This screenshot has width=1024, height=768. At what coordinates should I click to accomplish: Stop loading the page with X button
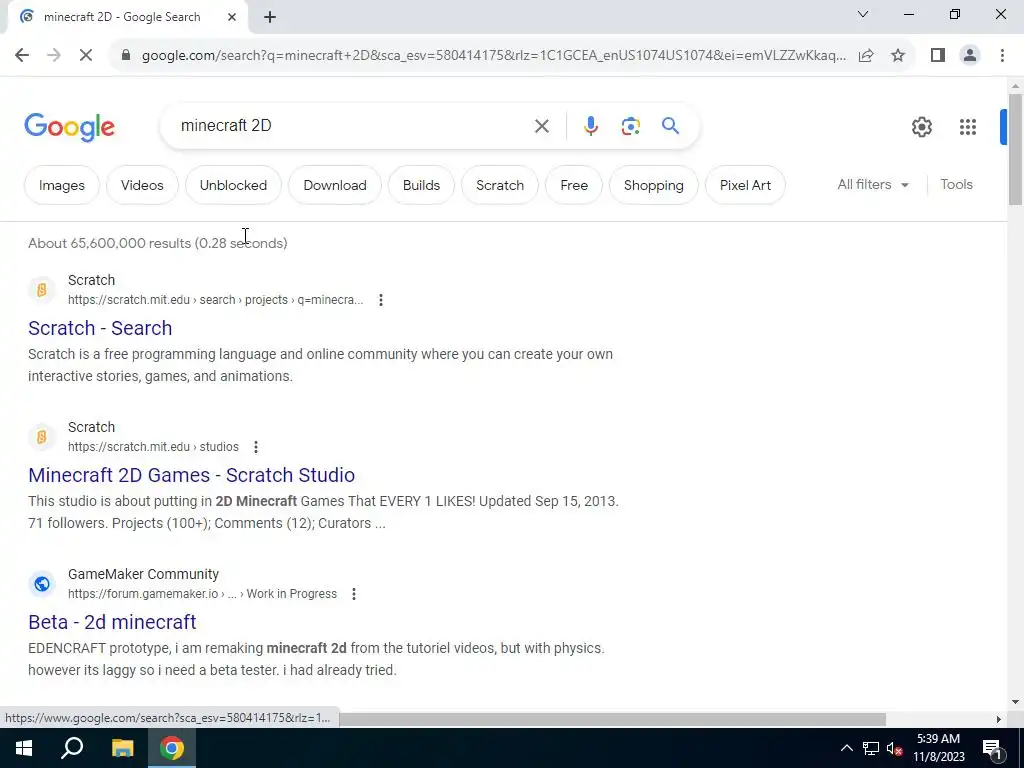86,56
